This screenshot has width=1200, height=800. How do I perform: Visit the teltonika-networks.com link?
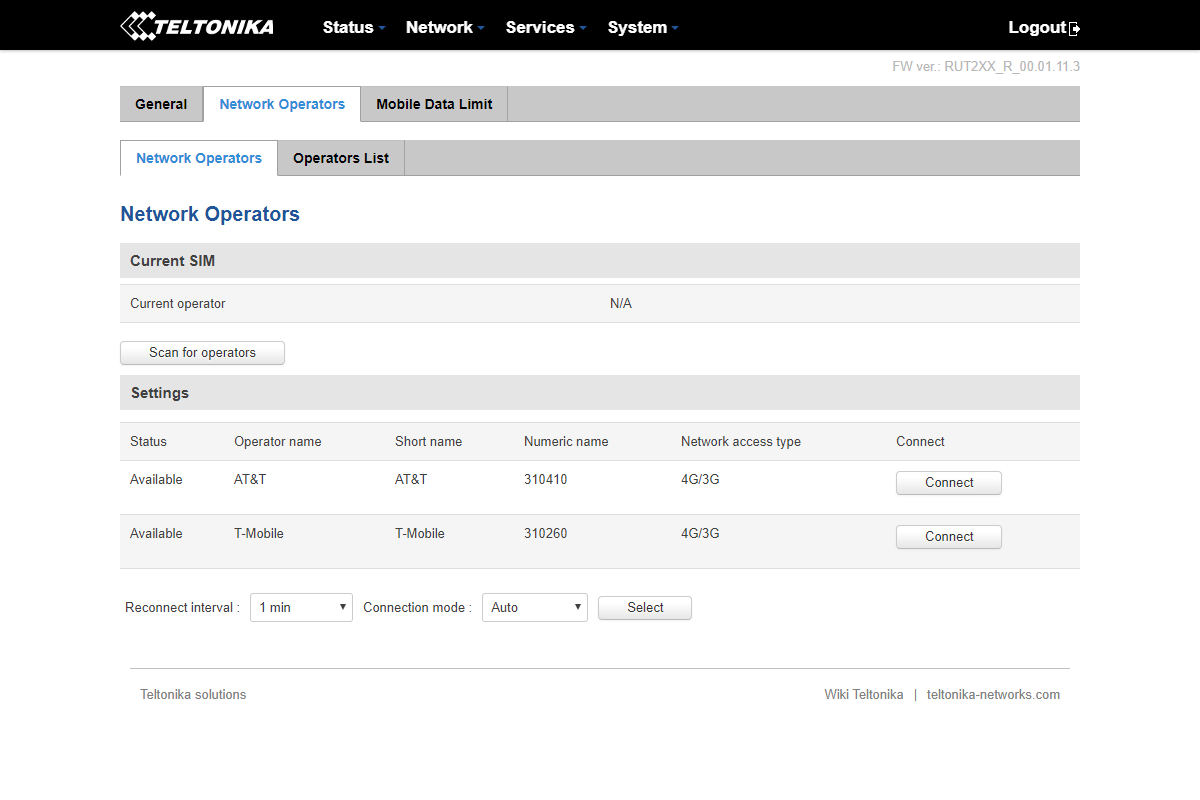(x=993, y=694)
